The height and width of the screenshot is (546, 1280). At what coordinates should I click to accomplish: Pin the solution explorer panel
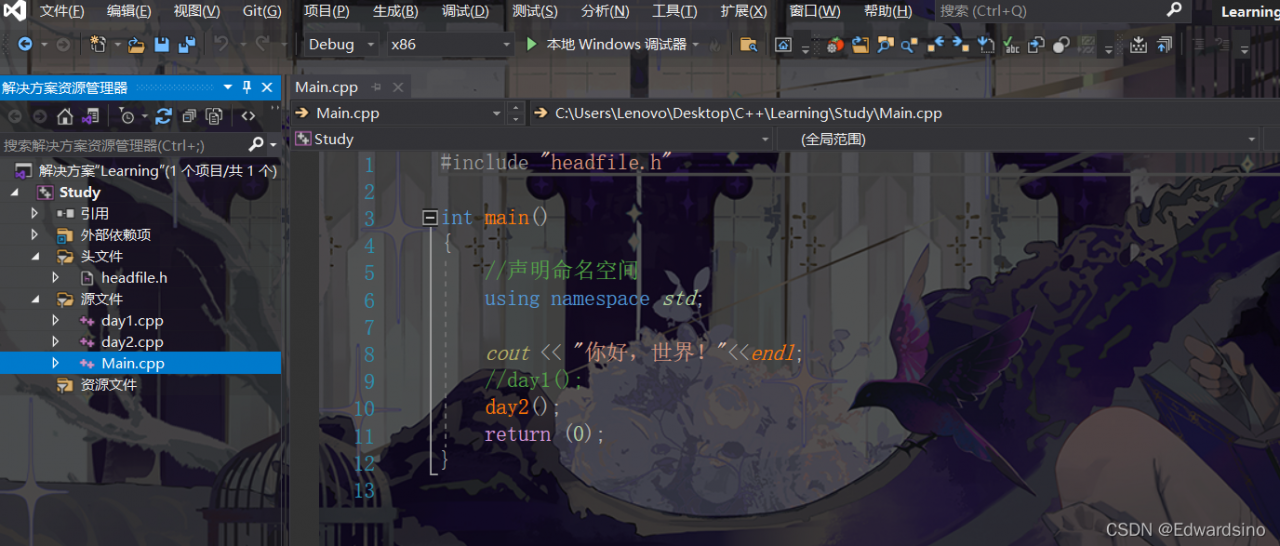coord(247,87)
